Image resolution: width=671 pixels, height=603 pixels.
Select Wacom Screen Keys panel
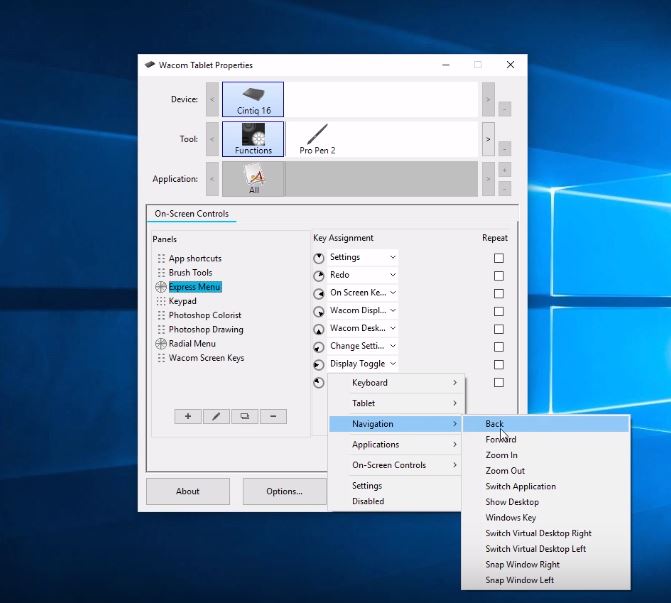(x=206, y=358)
